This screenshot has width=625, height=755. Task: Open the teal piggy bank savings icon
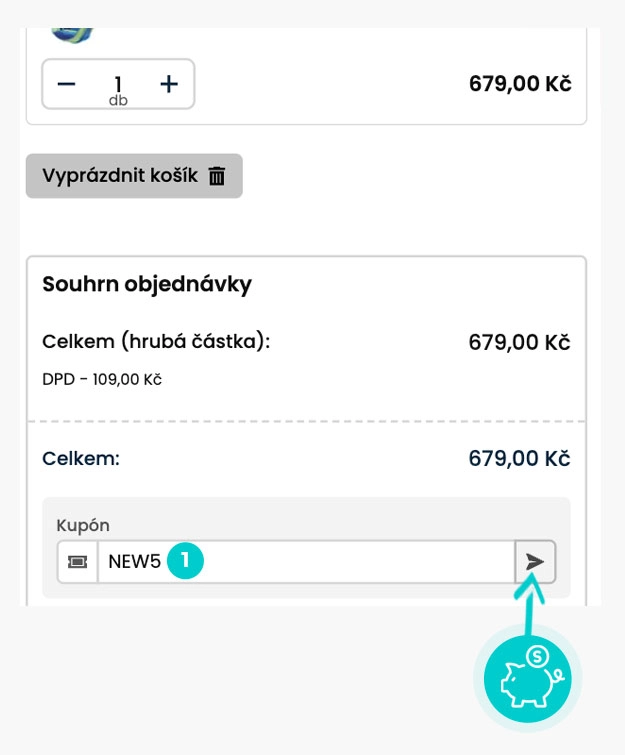(x=527, y=676)
